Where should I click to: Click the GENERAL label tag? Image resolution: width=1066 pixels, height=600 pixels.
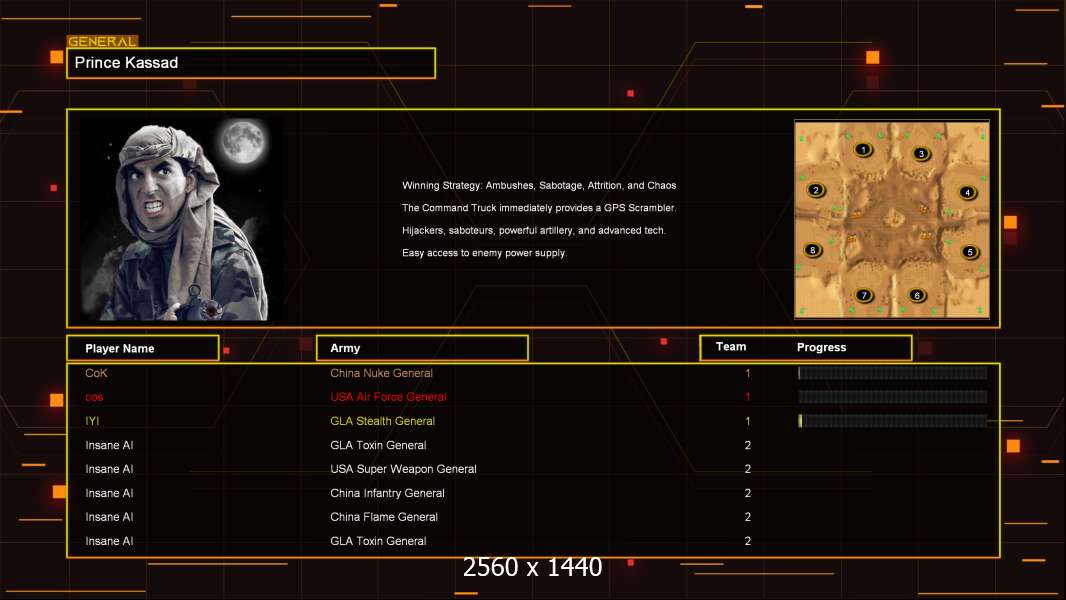coord(102,41)
